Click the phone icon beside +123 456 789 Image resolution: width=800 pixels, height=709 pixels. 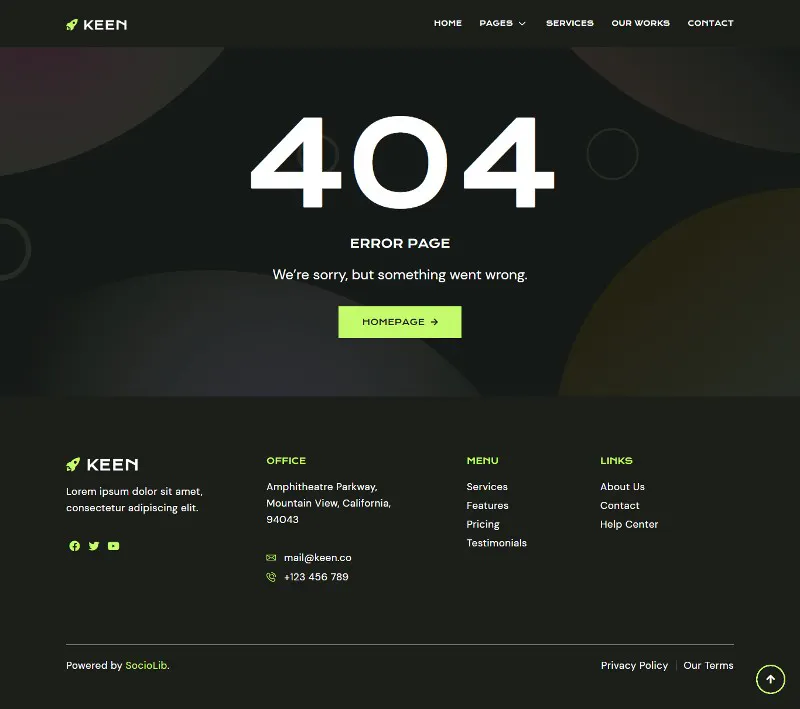pos(271,577)
